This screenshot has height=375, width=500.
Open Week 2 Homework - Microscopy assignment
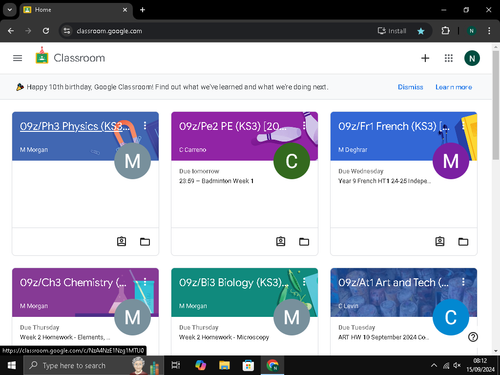[224, 337]
